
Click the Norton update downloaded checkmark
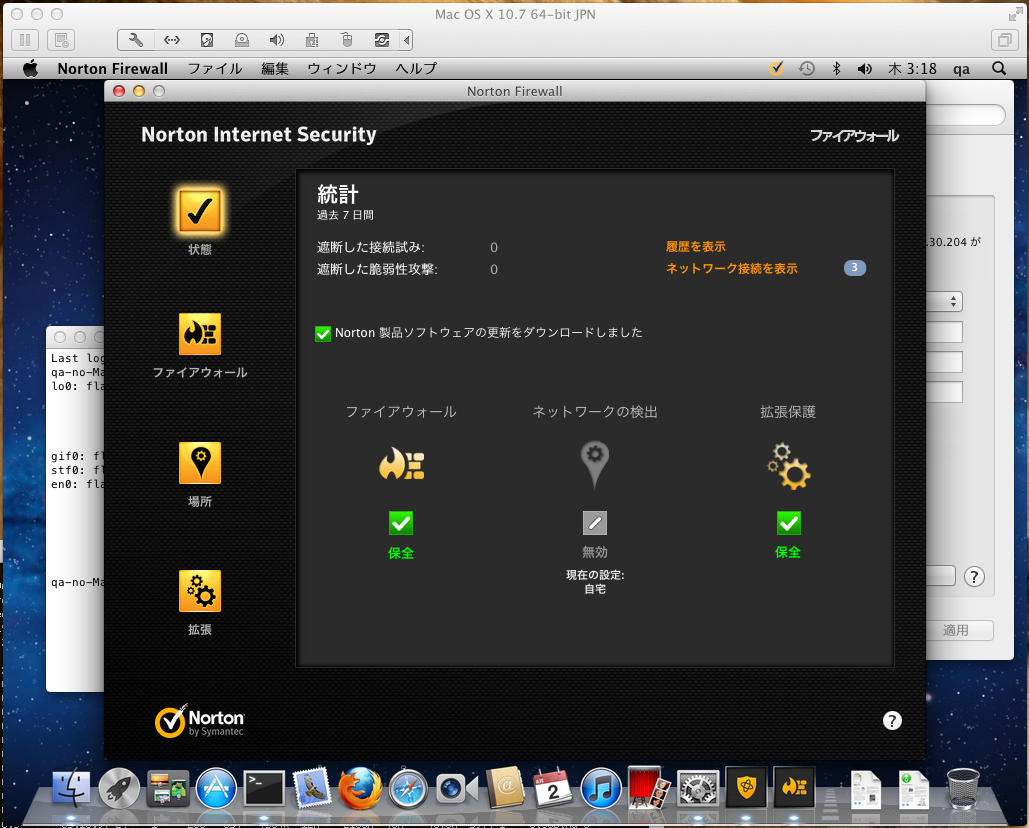(323, 333)
